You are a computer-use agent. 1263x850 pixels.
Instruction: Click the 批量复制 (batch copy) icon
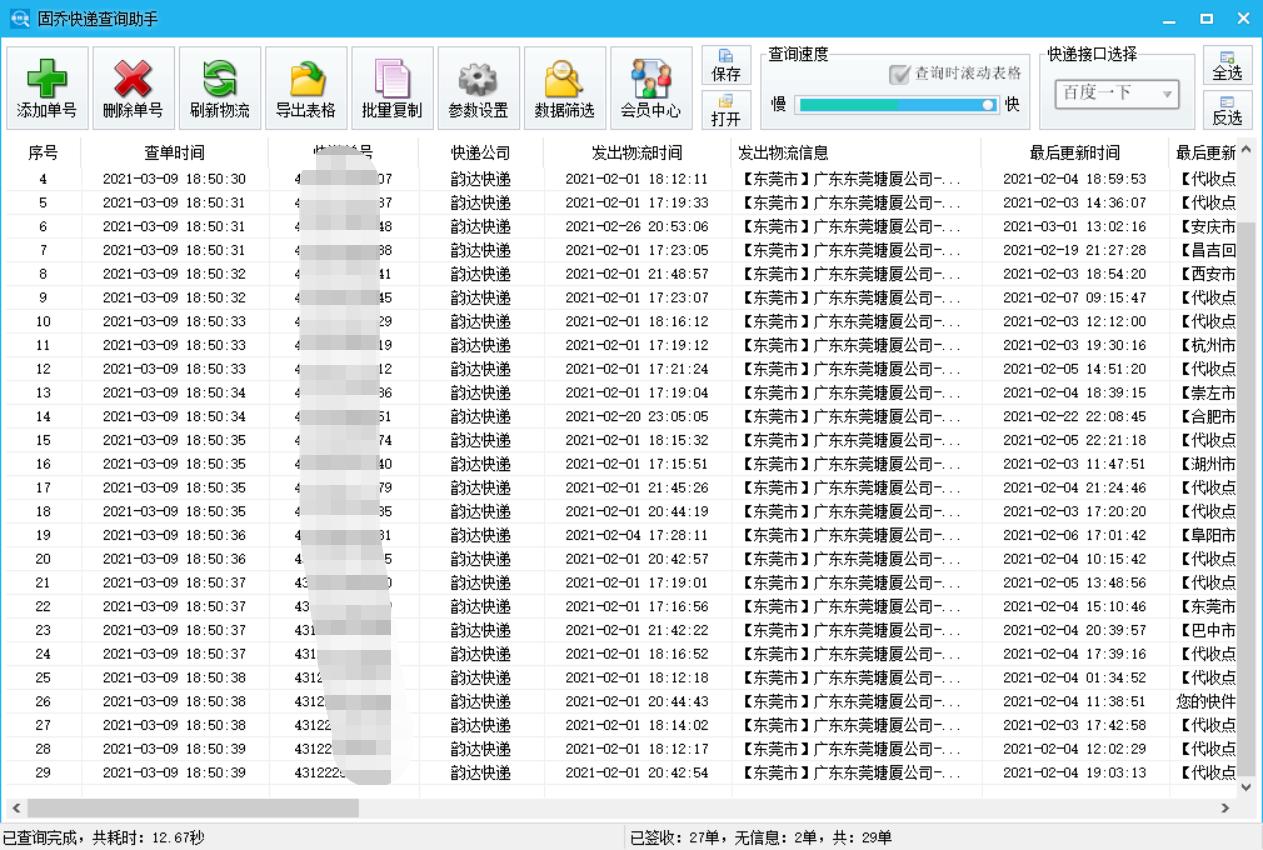pyautogui.click(x=390, y=87)
